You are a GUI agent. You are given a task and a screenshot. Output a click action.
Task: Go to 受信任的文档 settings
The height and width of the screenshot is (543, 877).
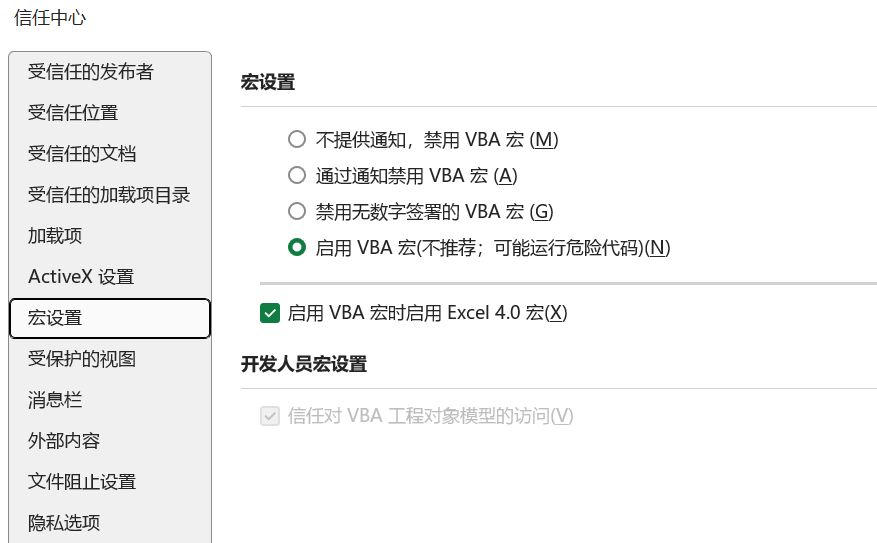(82, 154)
